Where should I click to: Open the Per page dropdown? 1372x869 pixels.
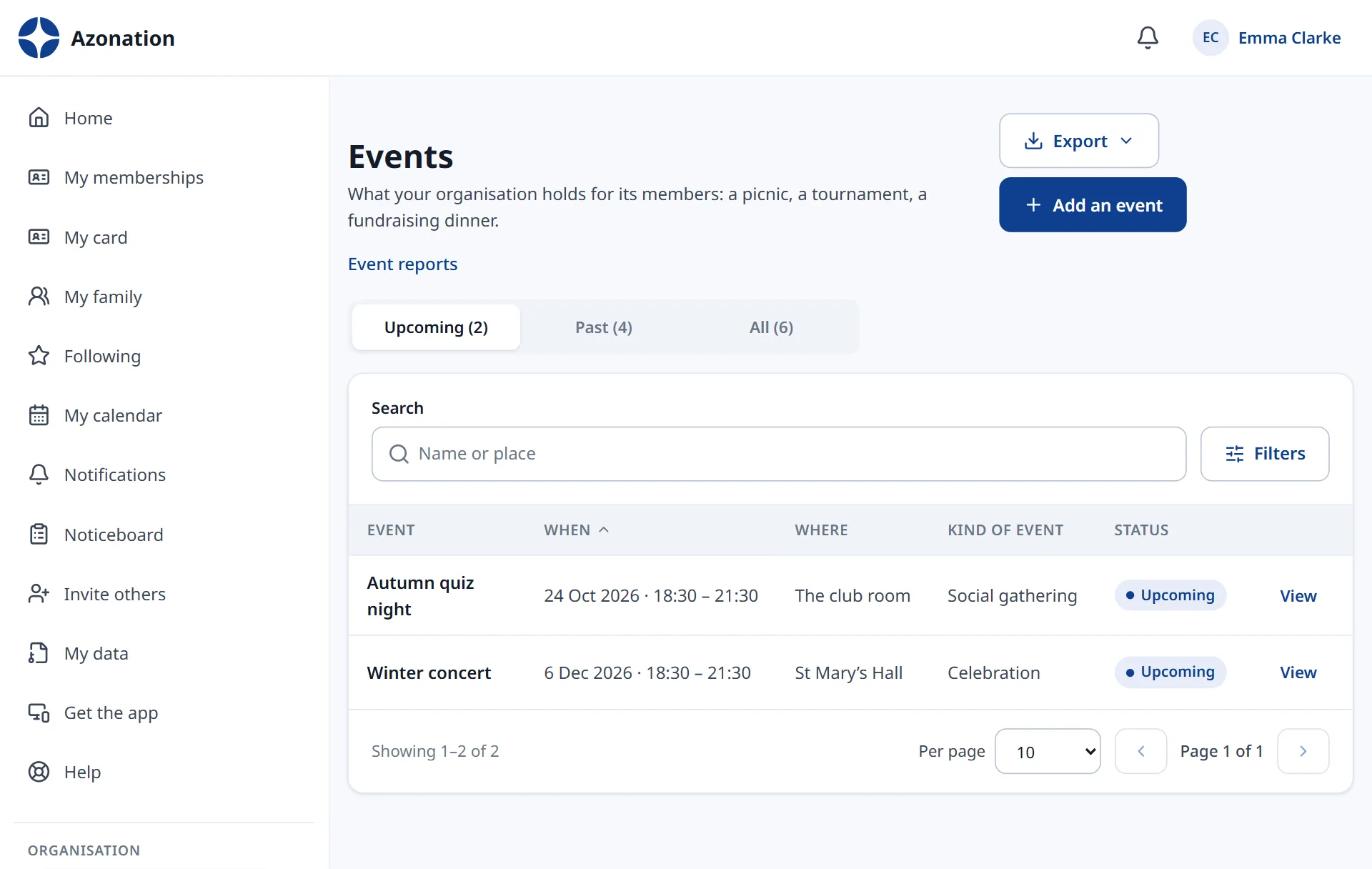pos(1048,751)
